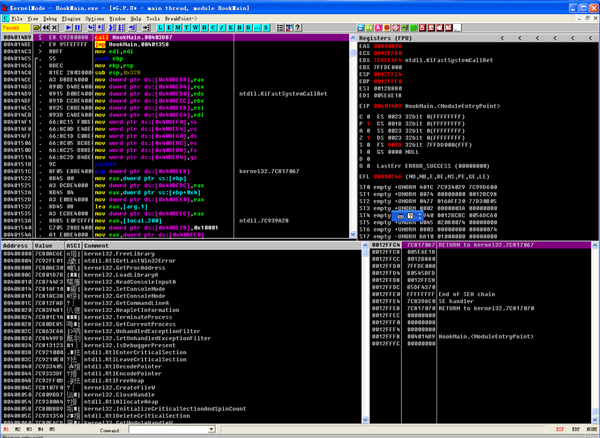Viewport: 600px width, 438px height.
Task: Open Windows list with W icon
Action: (x=196, y=28)
